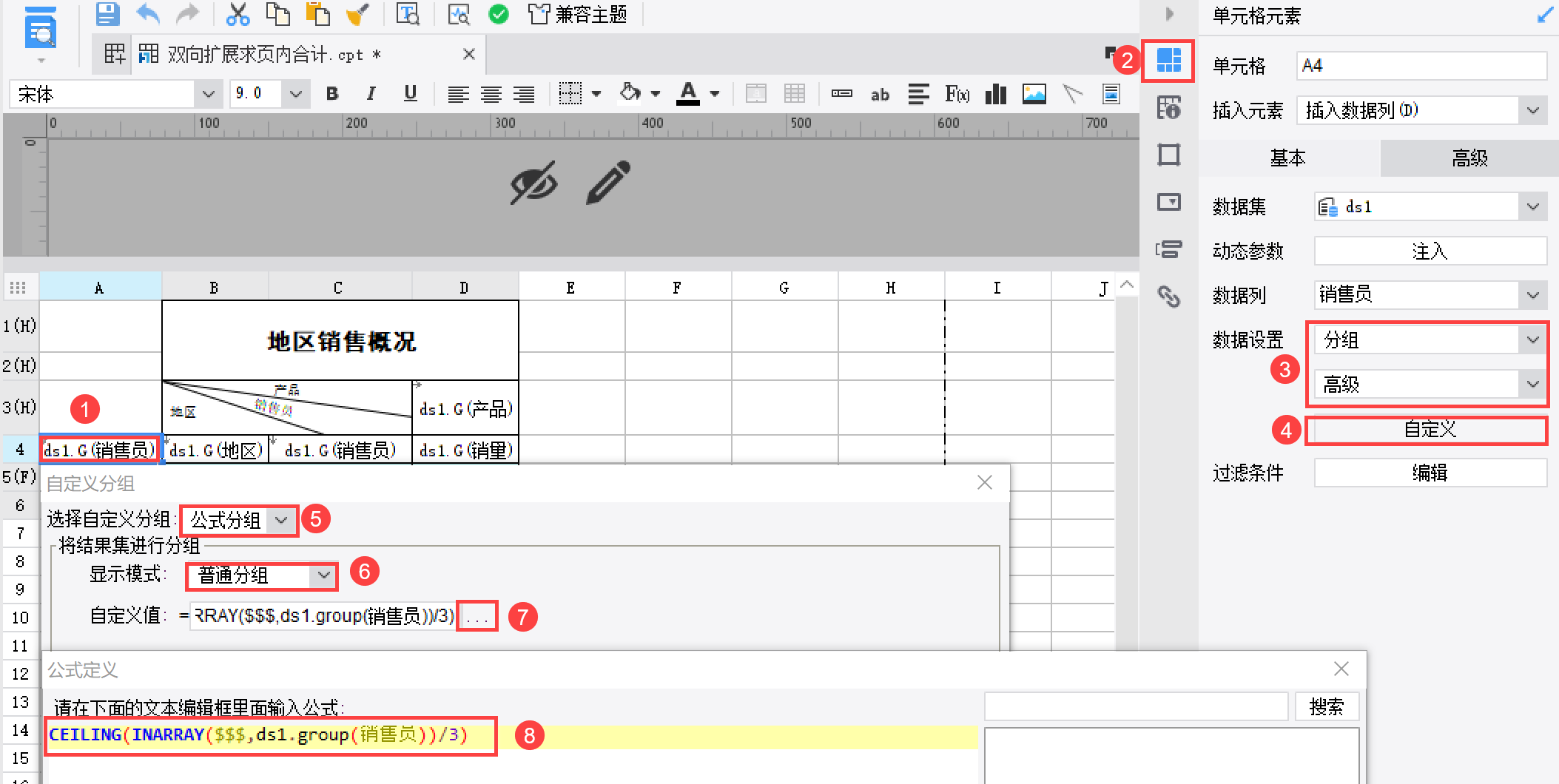Open the hyperlink panel chain icon
1559x784 pixels.
pos(1169,297)
